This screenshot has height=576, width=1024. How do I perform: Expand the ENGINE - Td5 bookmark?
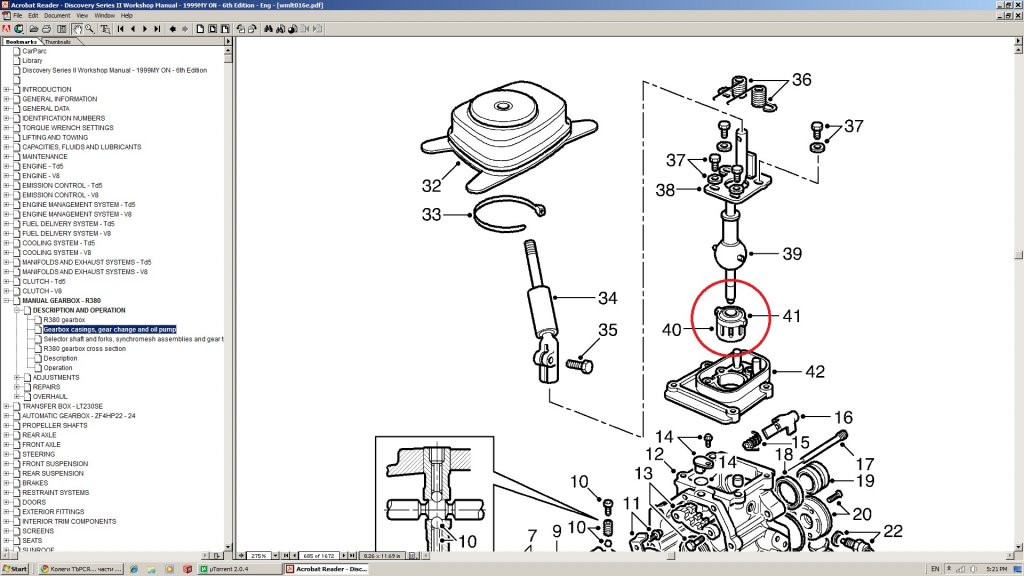click(x=7, y=166)
